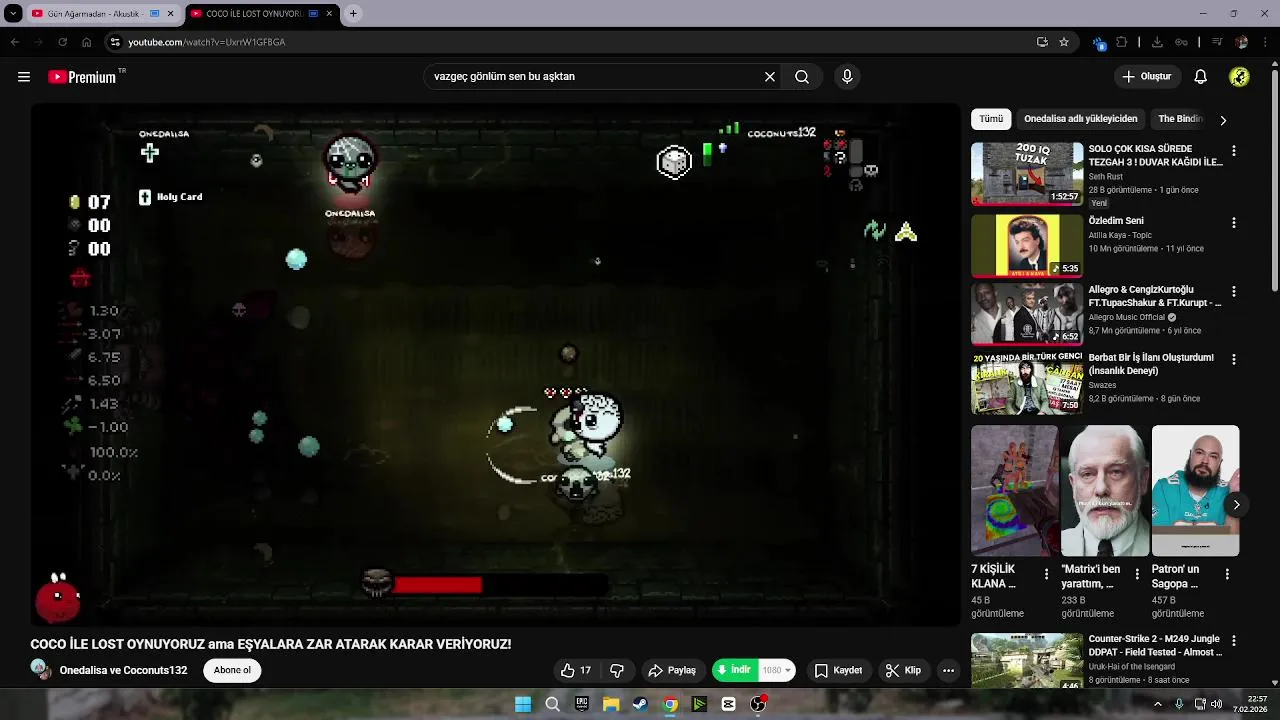Open YouTube notifications bell
Image resolution: width=1280 pixels, height=720 pixels.
[x=1200, y=76]
